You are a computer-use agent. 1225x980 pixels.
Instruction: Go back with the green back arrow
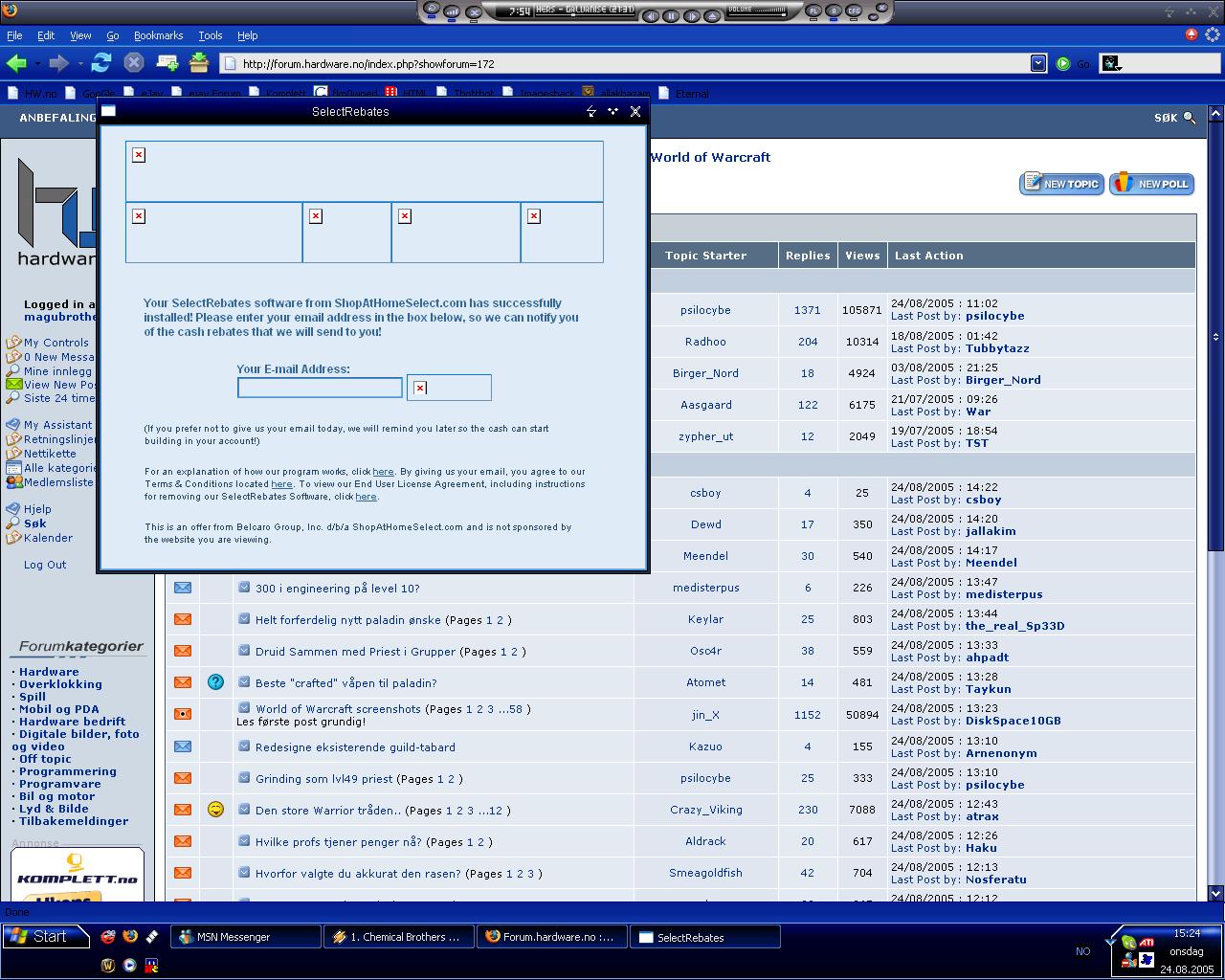point(16,63)
